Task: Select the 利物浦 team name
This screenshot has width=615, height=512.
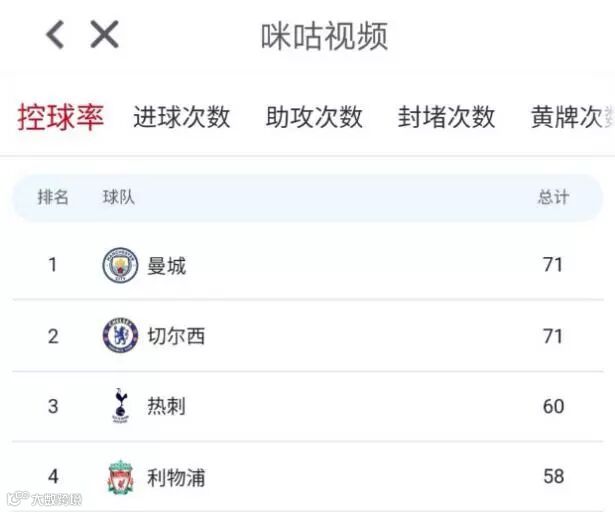Action: click(176, 477)
